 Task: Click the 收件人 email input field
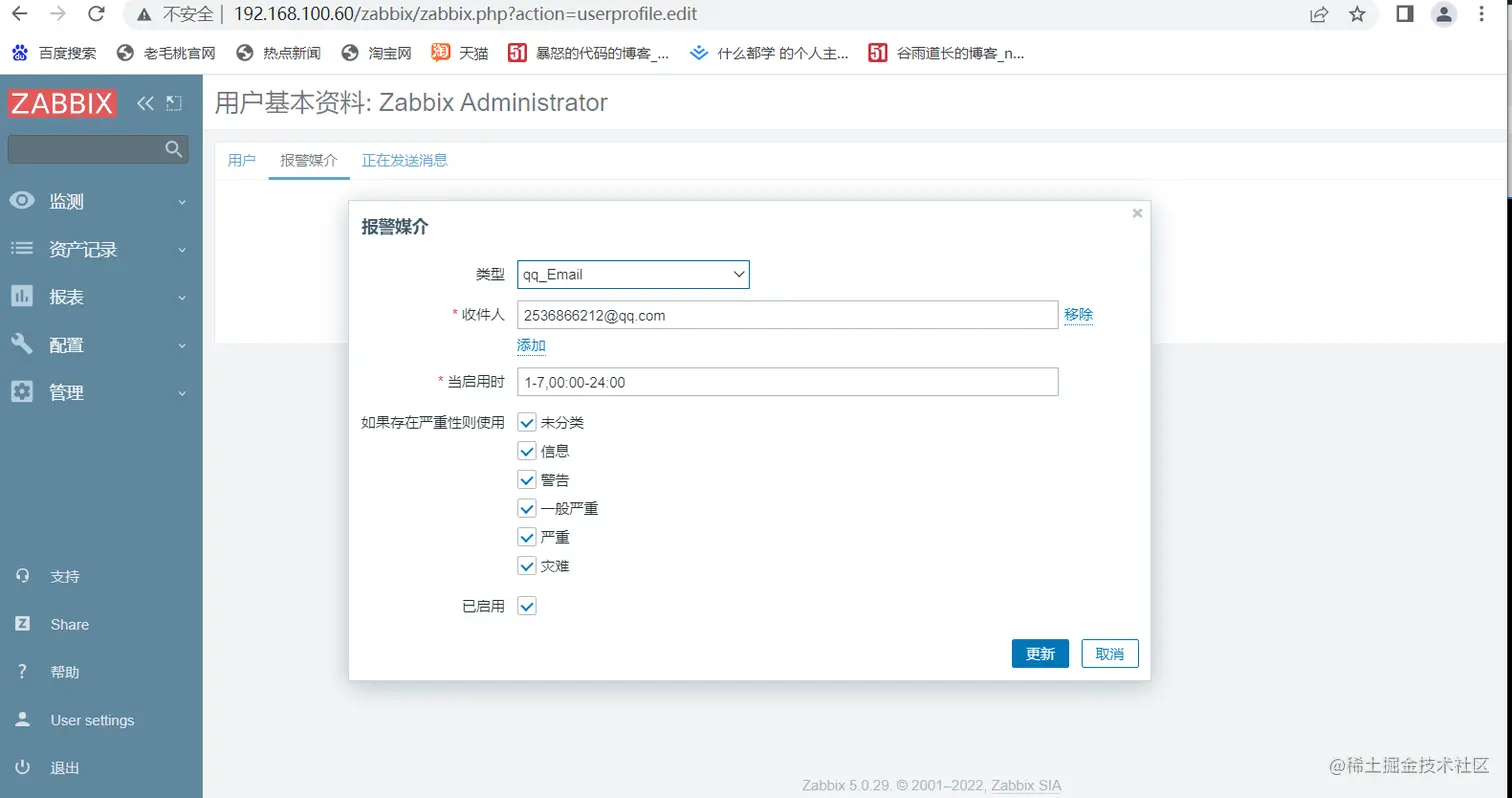pyautogui.click(x=788, y=315)
